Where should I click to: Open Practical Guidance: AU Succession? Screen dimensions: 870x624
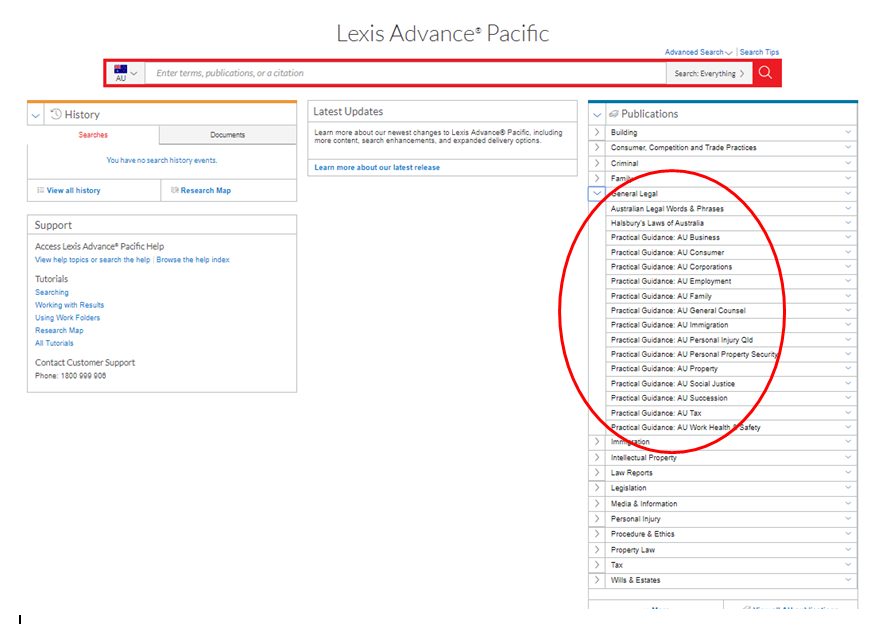point(669,398)
